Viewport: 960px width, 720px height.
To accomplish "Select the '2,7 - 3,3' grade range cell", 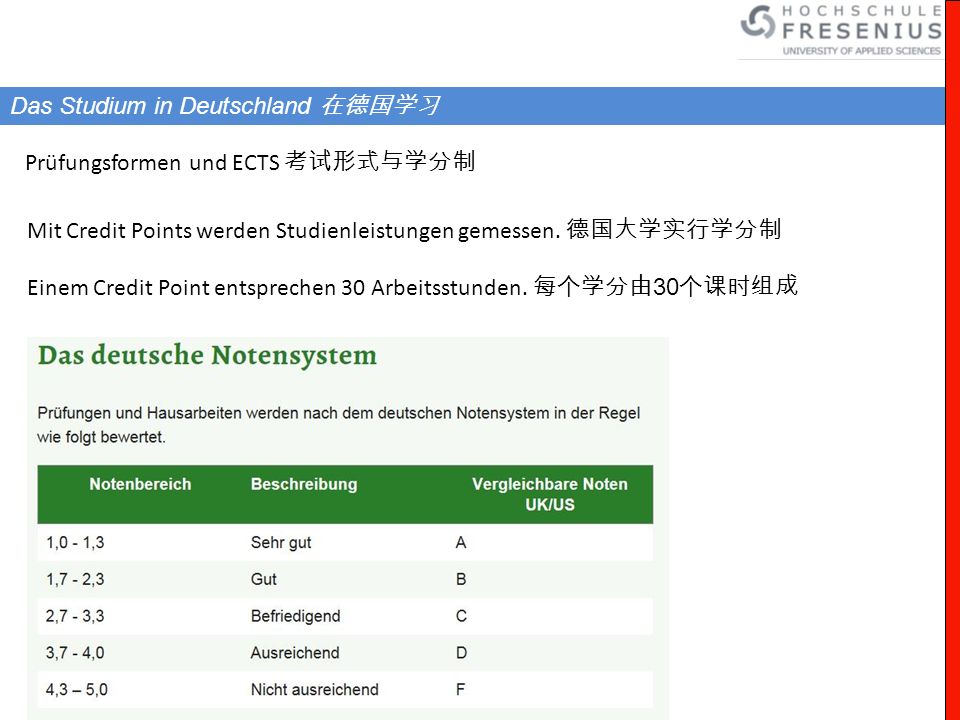I will tap(75, 616).
